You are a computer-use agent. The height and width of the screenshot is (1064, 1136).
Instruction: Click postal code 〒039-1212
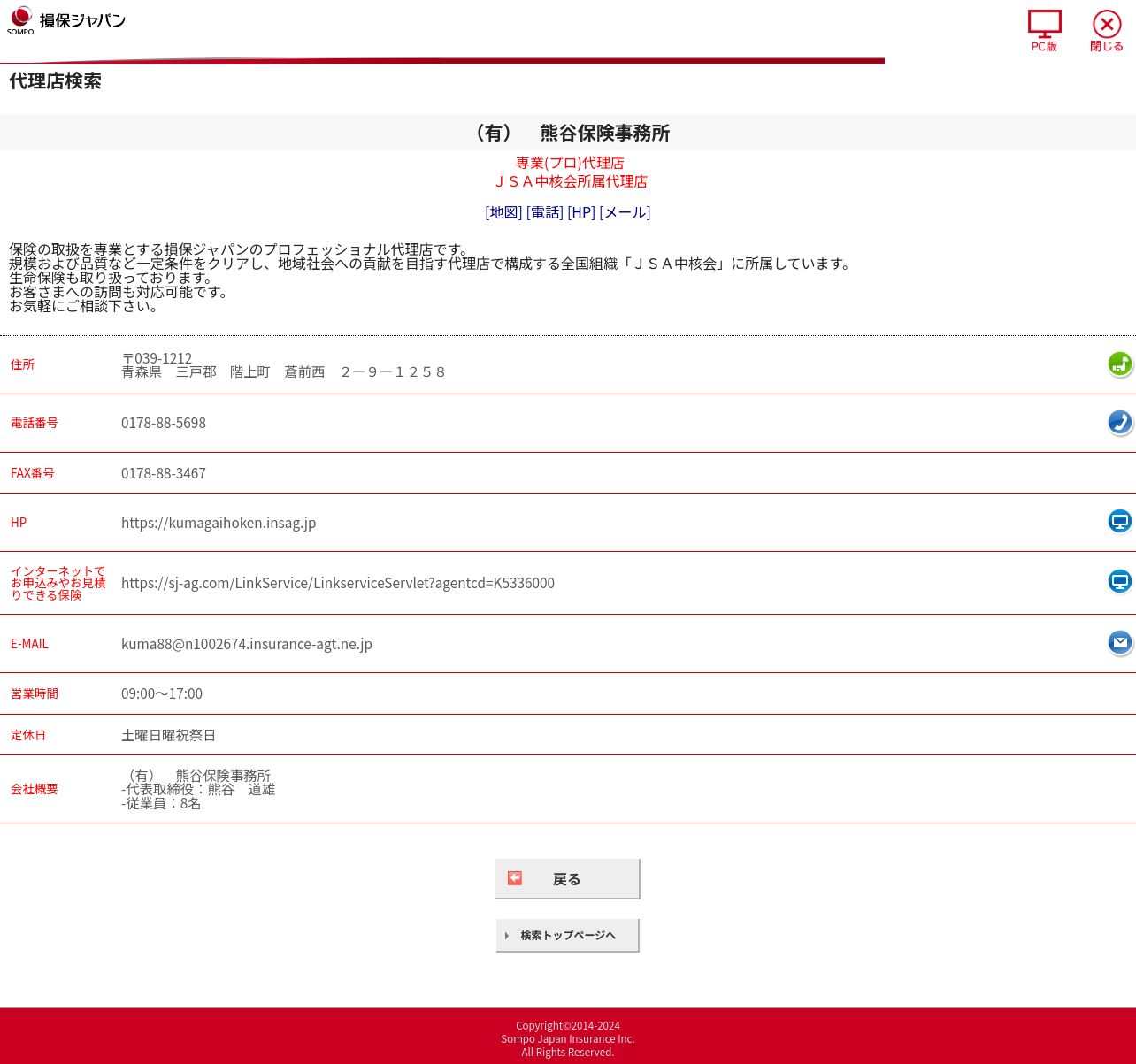tap(157, 358)
